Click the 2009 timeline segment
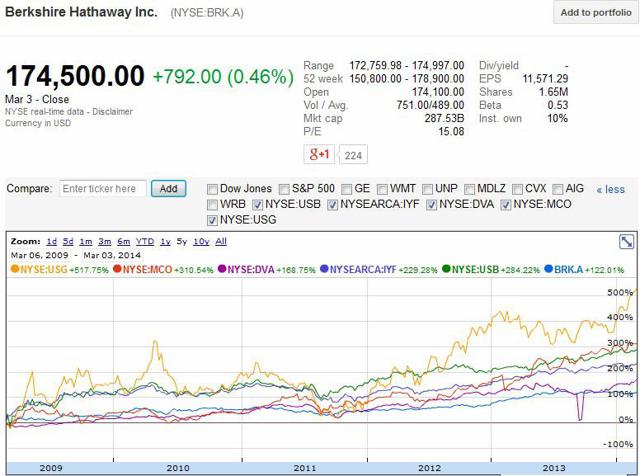This screenshot has height=476, width=640. pyautogui.click(x=51, y=468)
